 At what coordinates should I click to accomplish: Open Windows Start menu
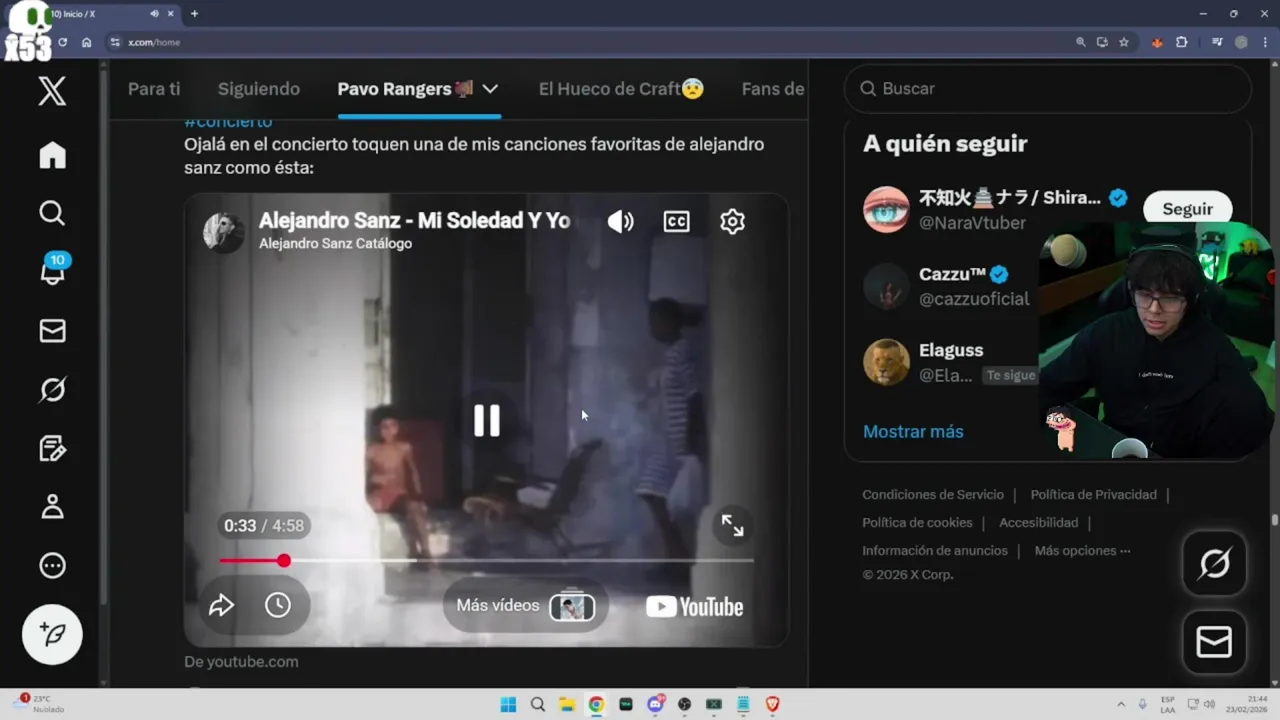pos(508,704)
